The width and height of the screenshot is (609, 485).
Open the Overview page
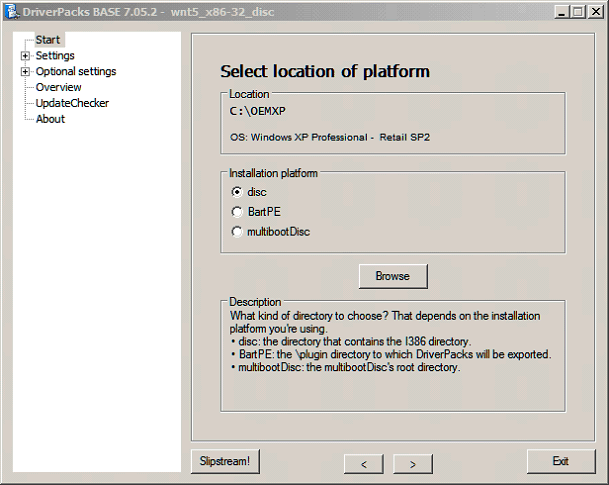58,87
